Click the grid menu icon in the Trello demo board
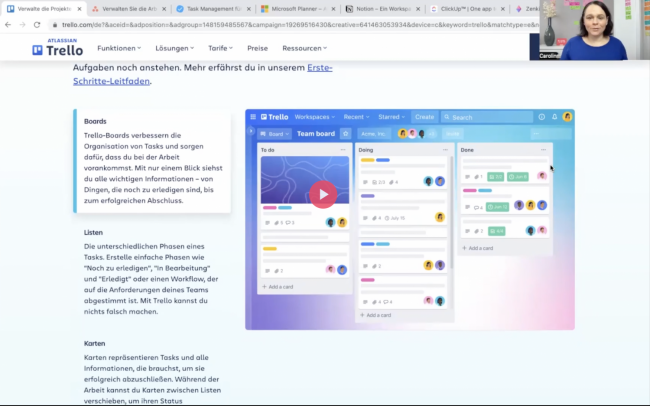The image size is (650, 406). click(x=253, y=117)
